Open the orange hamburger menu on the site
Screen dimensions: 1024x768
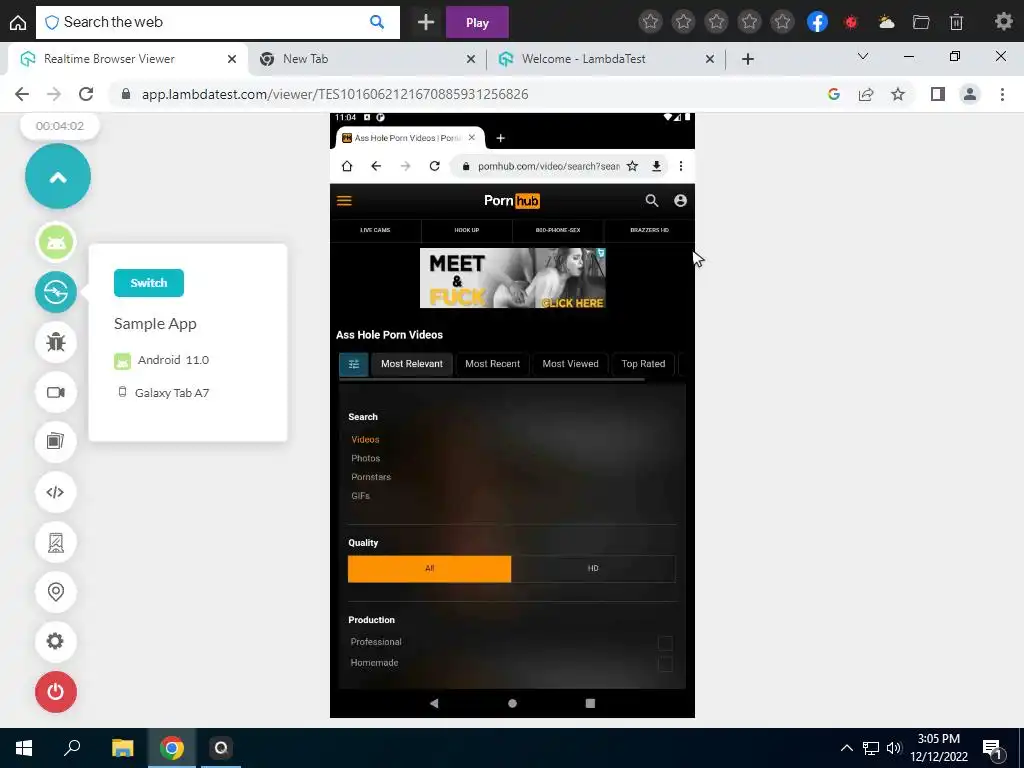344,201
